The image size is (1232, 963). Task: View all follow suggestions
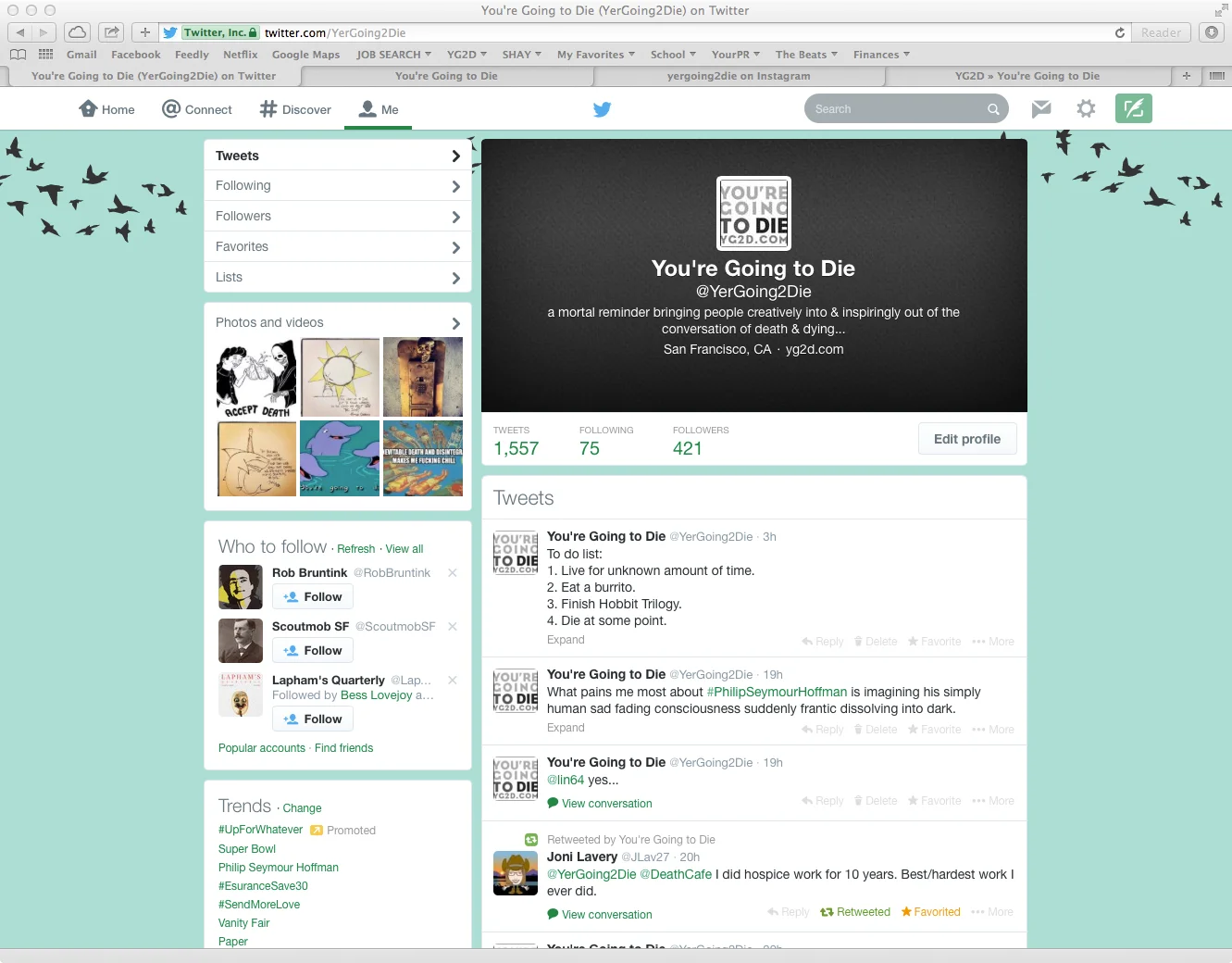pyautogui.click(x=404, y=549)
